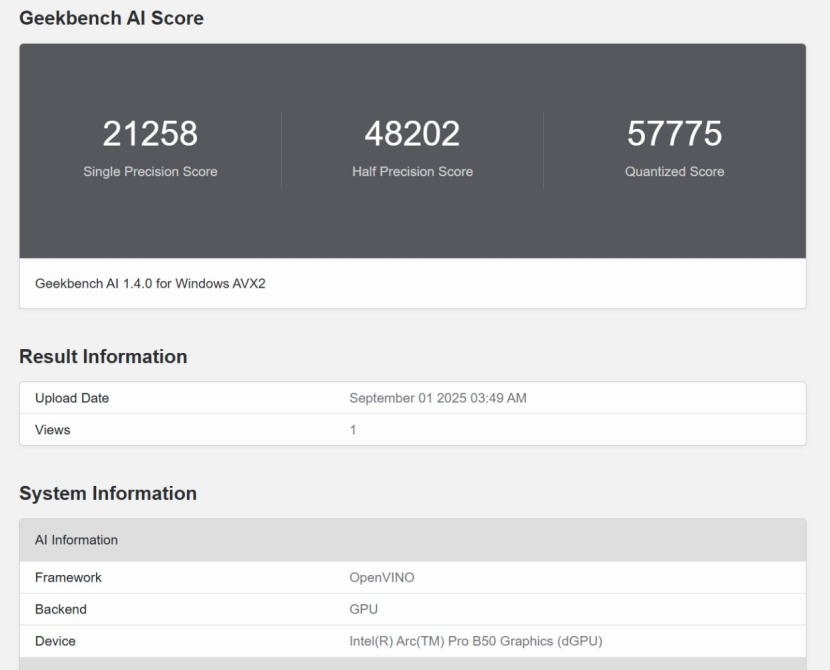Select the 57775 quantized score number

[674, 134]
